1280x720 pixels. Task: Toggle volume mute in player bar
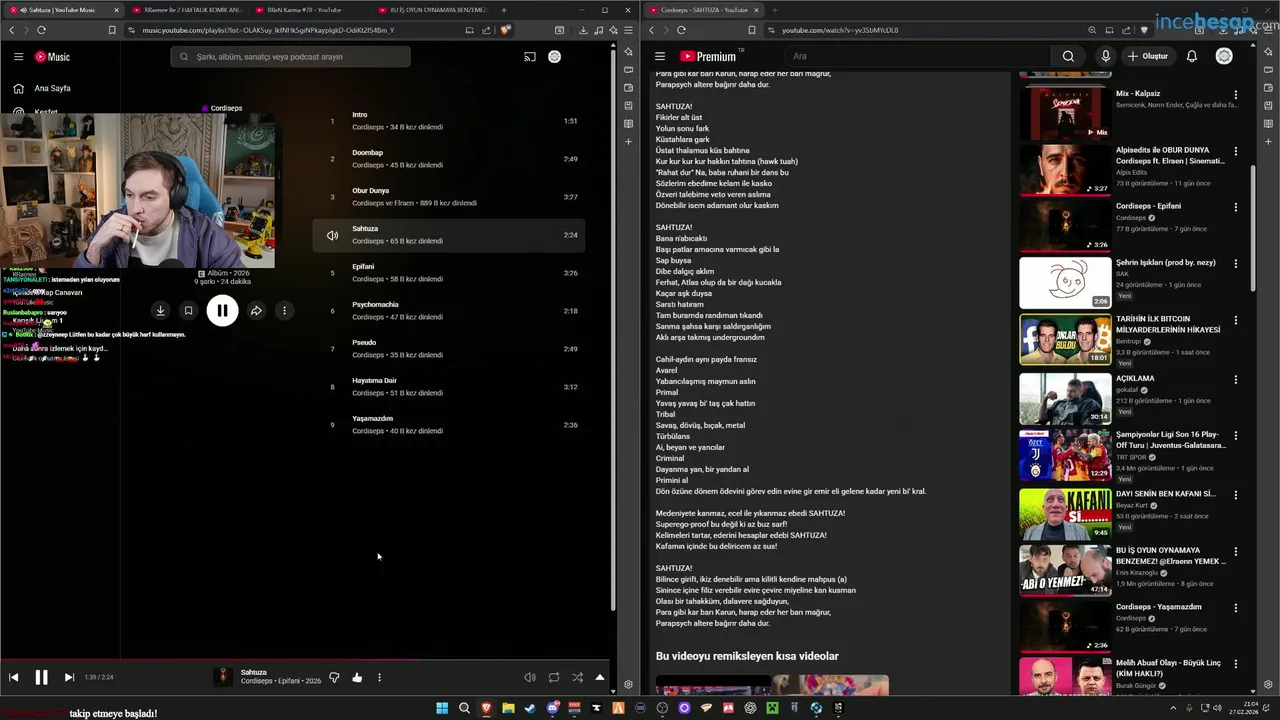coord(530,677)
